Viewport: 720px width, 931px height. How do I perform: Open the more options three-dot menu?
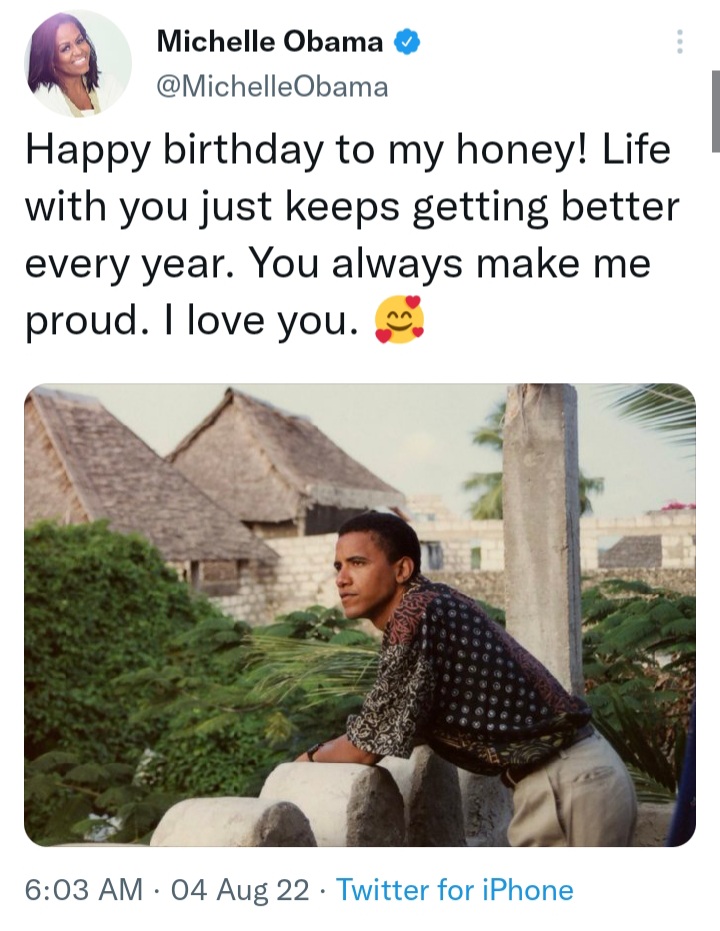coord(680,42)
